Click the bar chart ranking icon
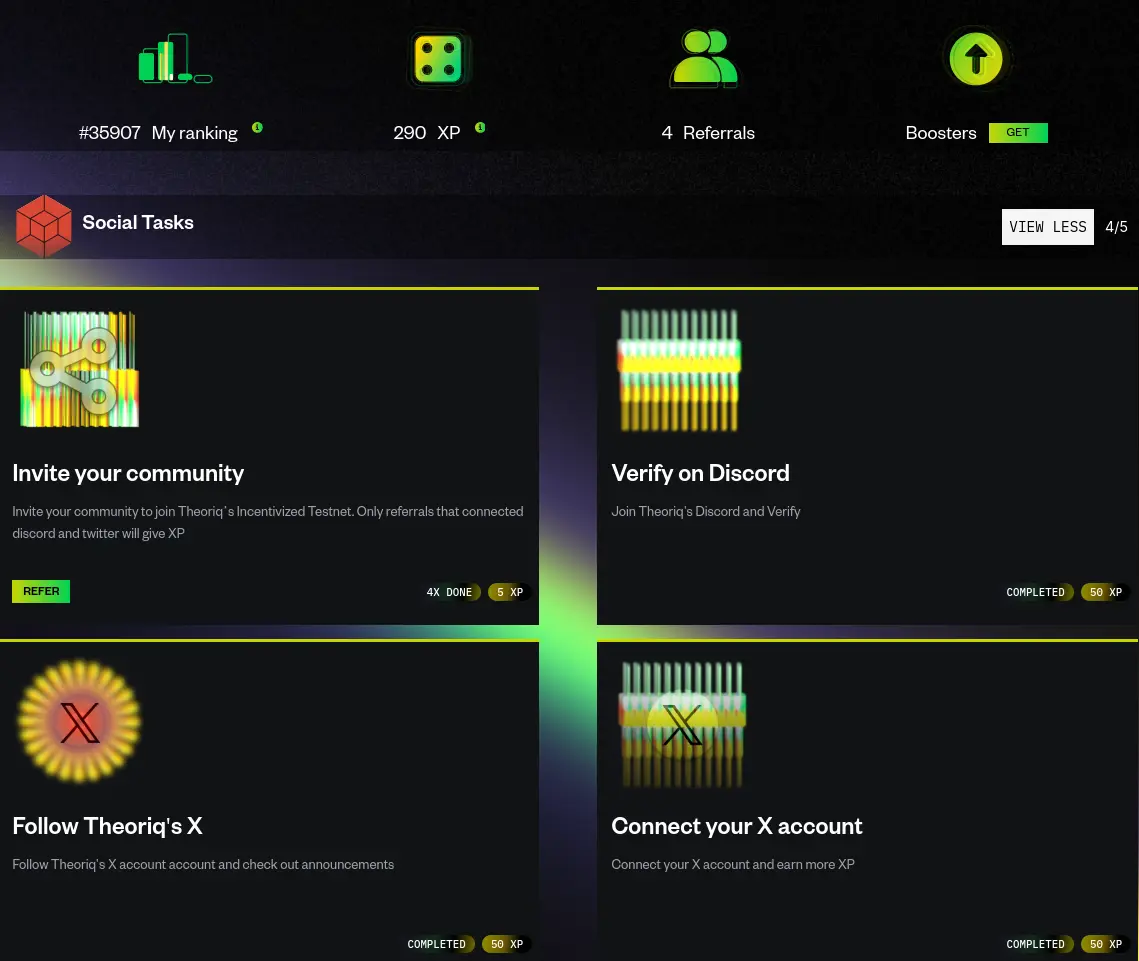The image size is (1139, 961). click(175, 59)
